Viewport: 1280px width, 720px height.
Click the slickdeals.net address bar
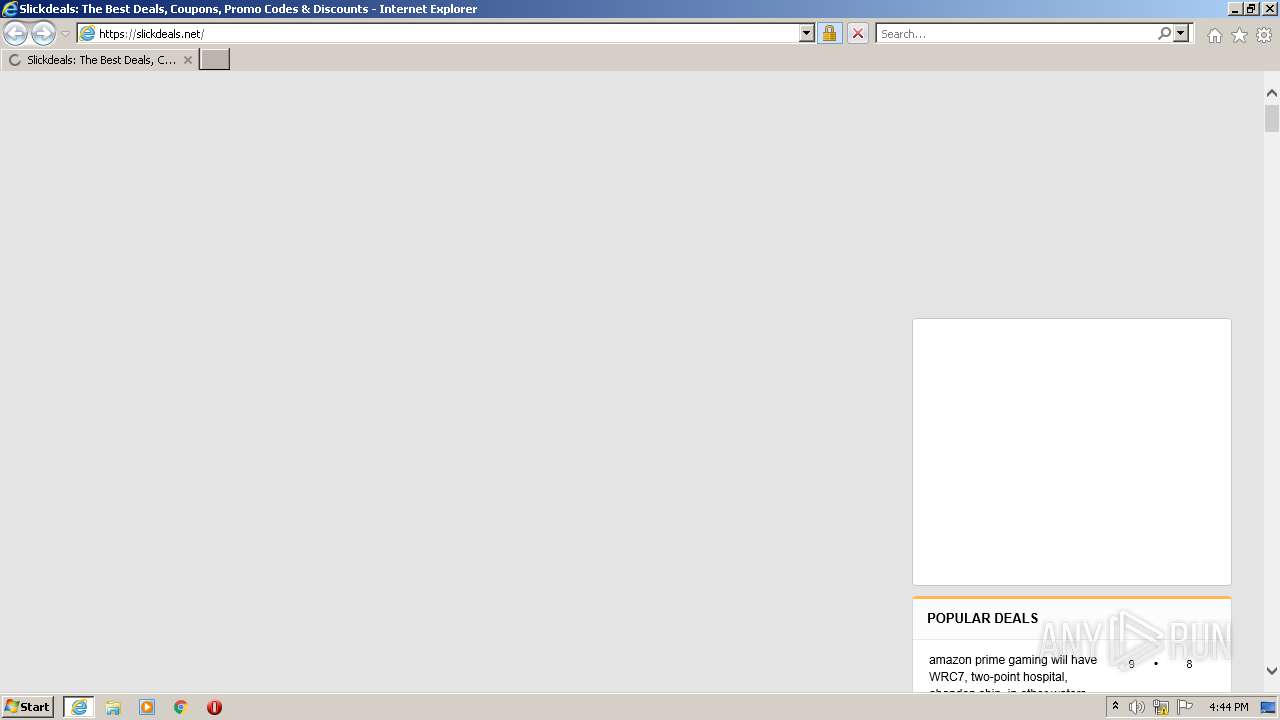(x=438, y=34)
